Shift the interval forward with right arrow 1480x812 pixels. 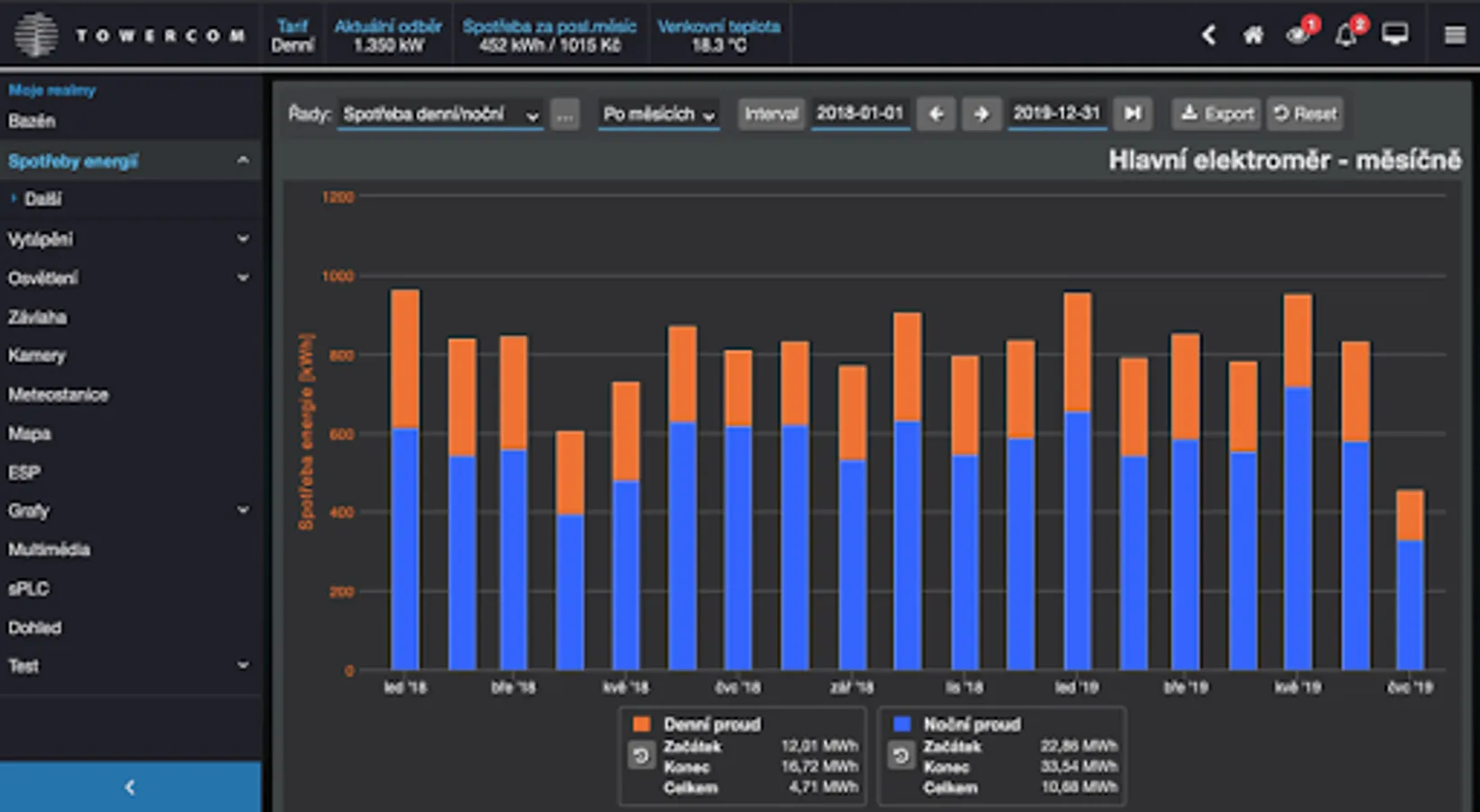coord(981,114)
